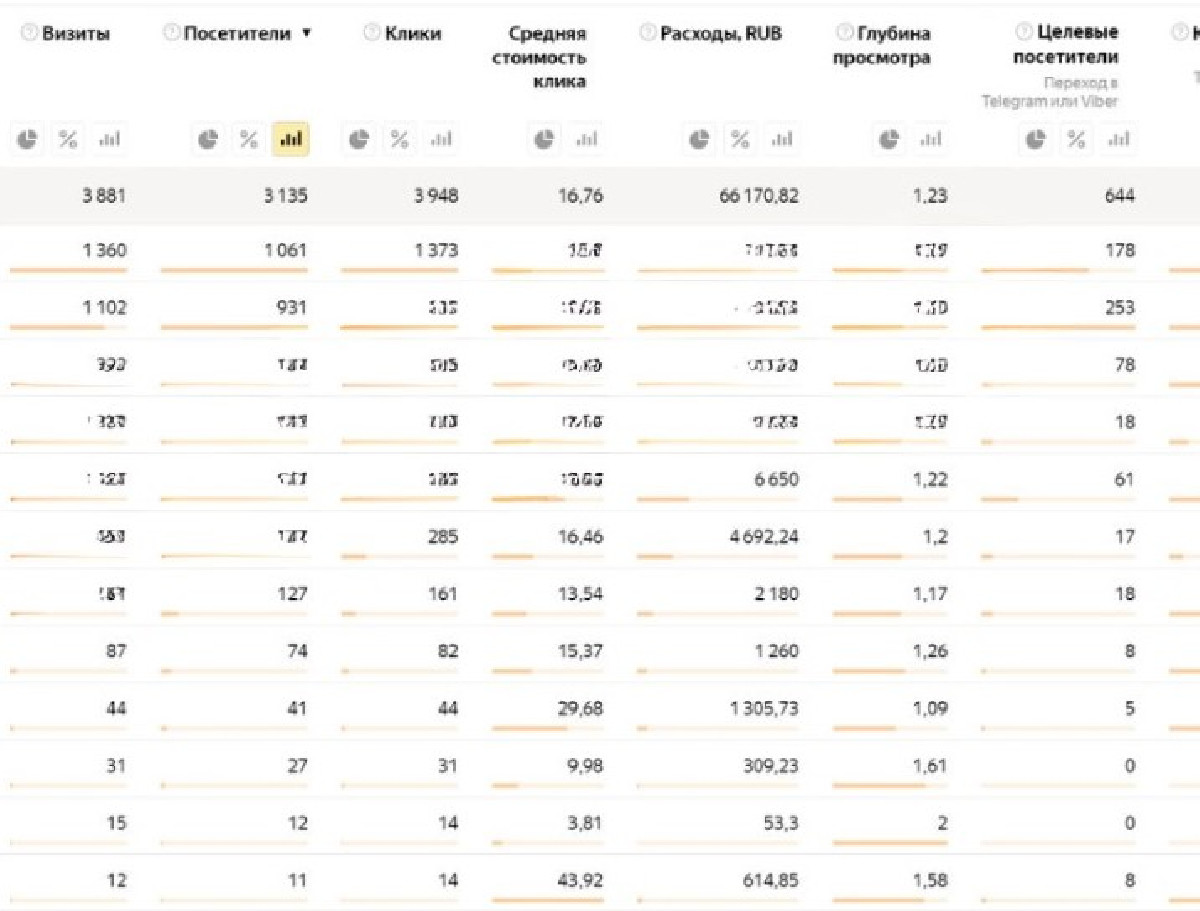
Task: Choose percent icon under Целевые посетители
Action: [x=1077, y=140]
